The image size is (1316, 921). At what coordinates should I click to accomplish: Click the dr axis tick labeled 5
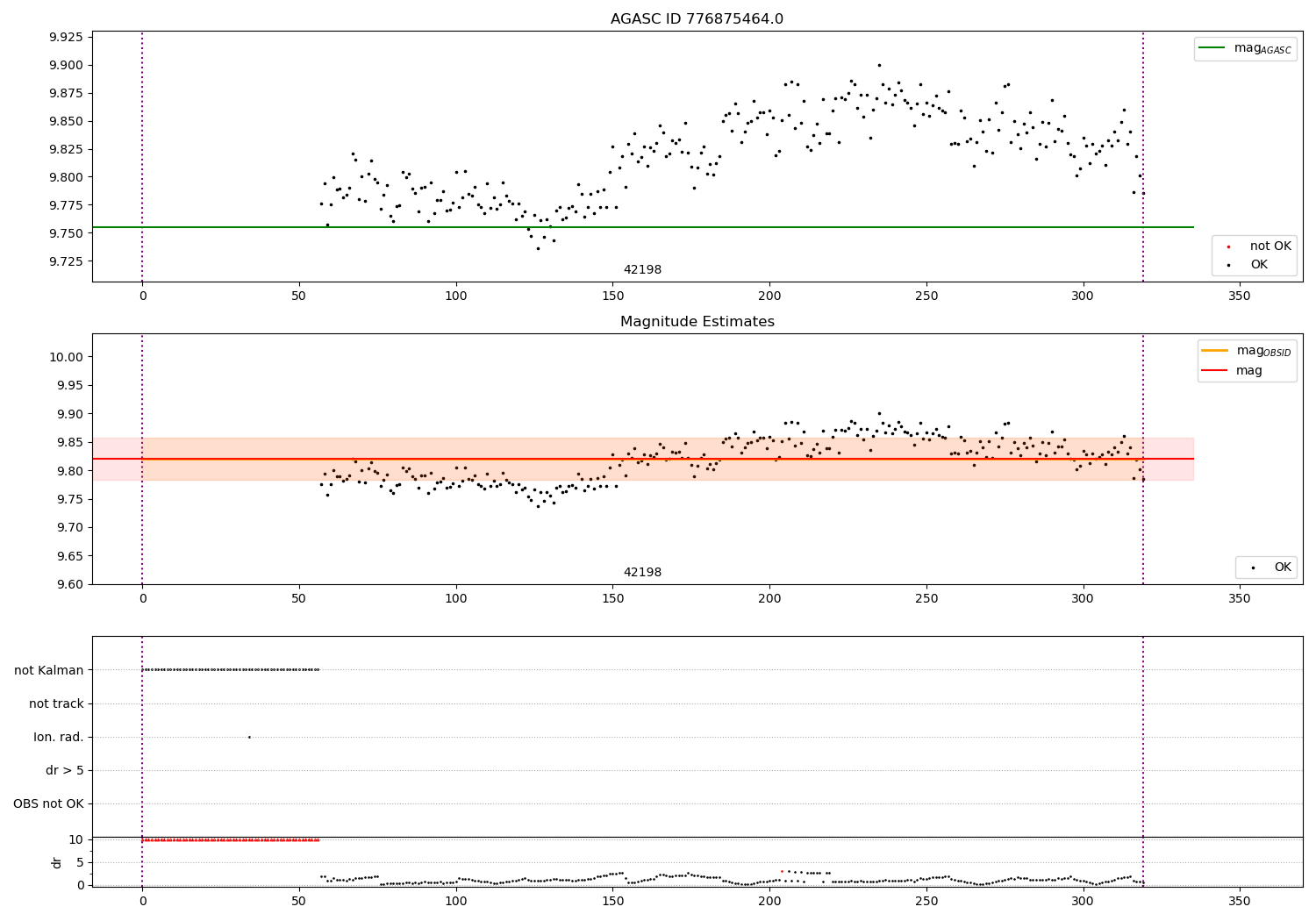coord(80,862)
